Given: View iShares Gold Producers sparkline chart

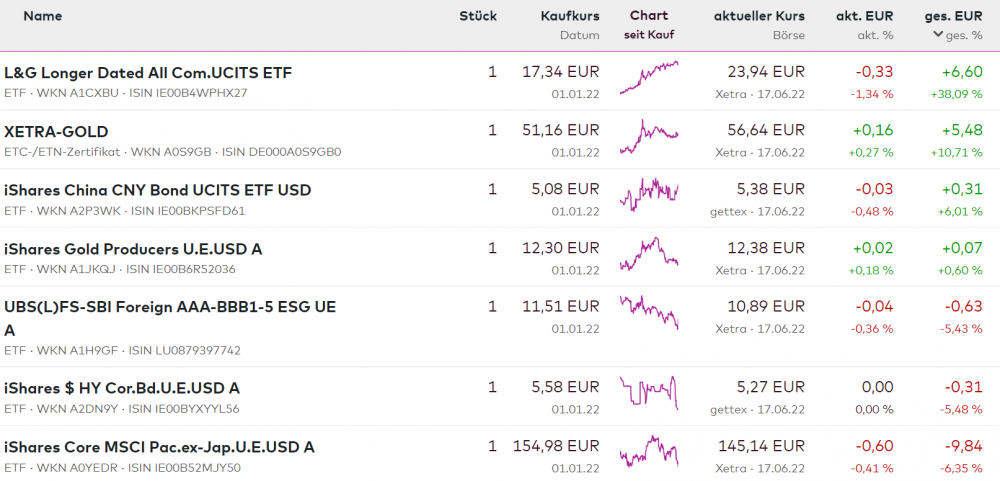Looking at the screenshot, I should [649, 253].
